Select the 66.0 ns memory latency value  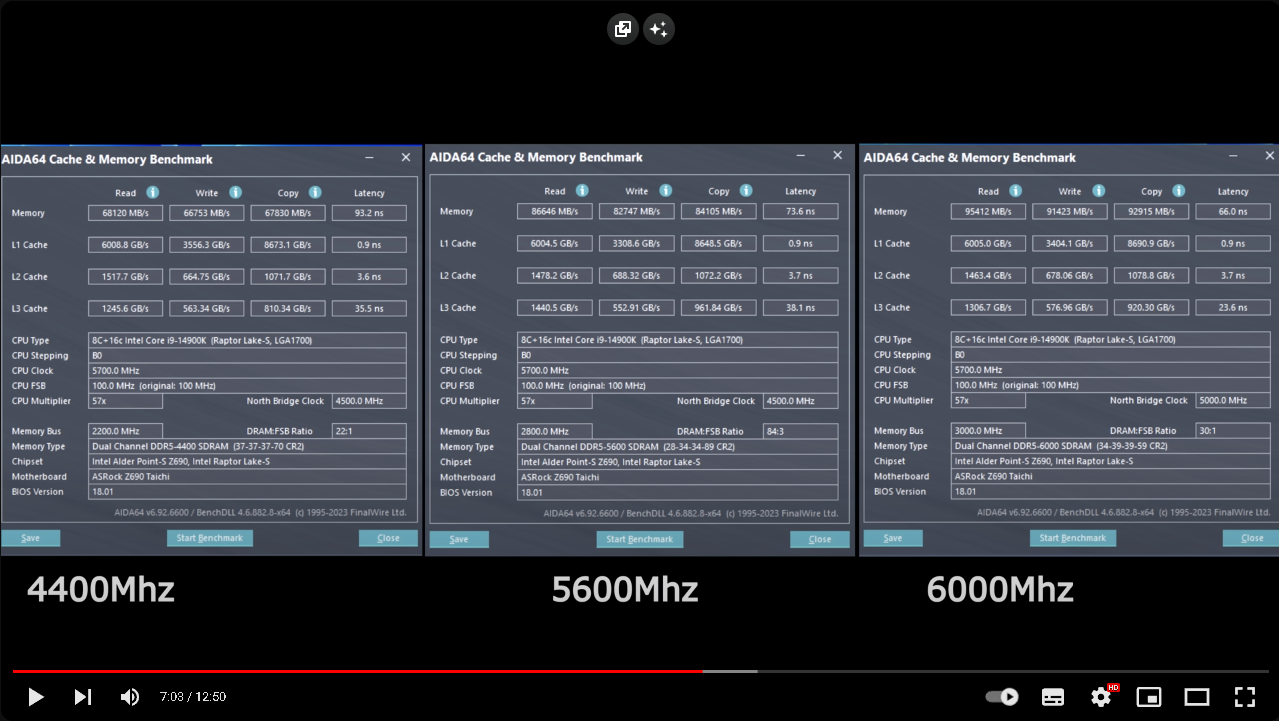1233,211
